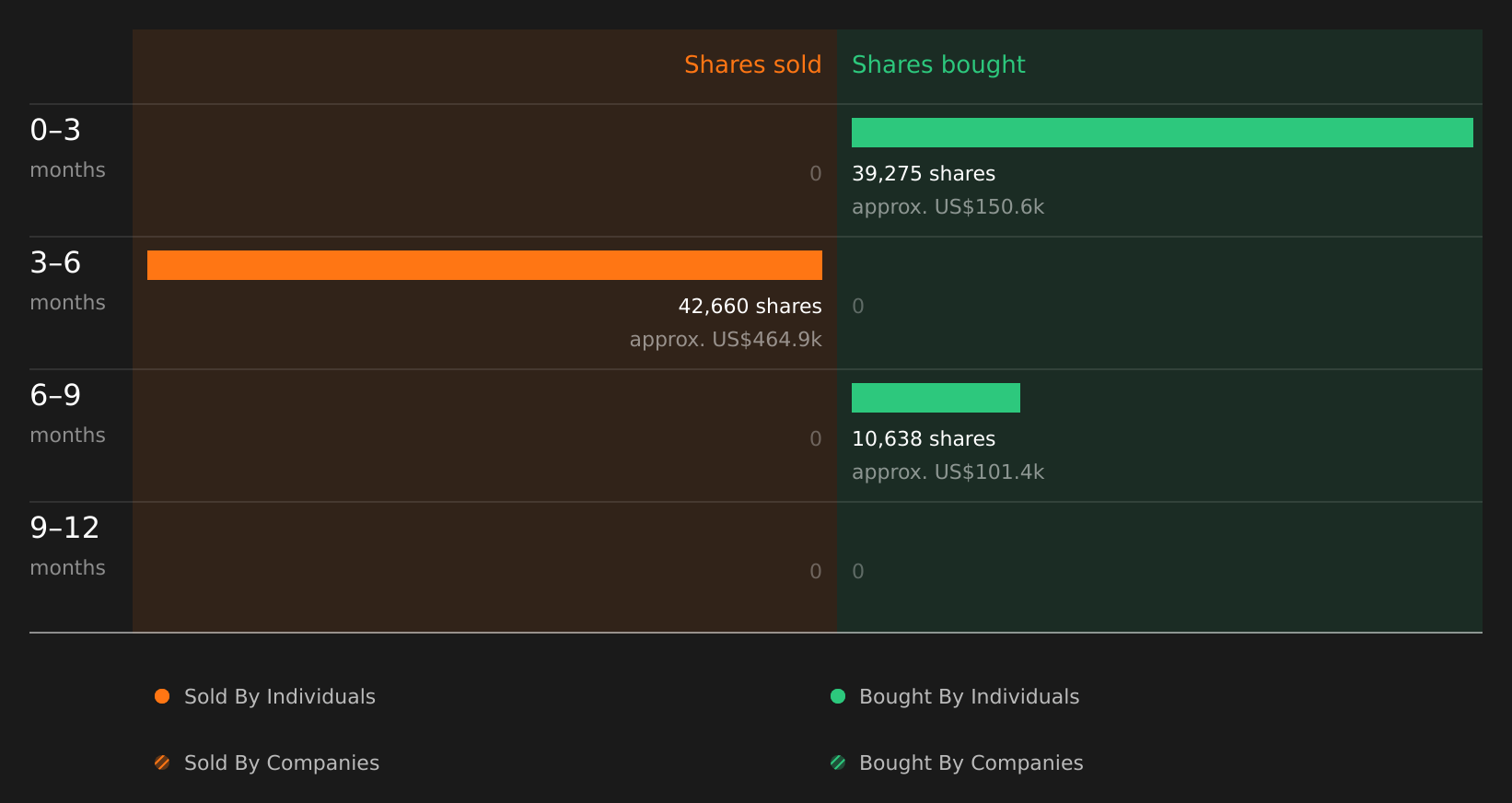Screen dimensions: 1512x803
Task: Click the approx. US$150.6k amount
Action: 948,207
